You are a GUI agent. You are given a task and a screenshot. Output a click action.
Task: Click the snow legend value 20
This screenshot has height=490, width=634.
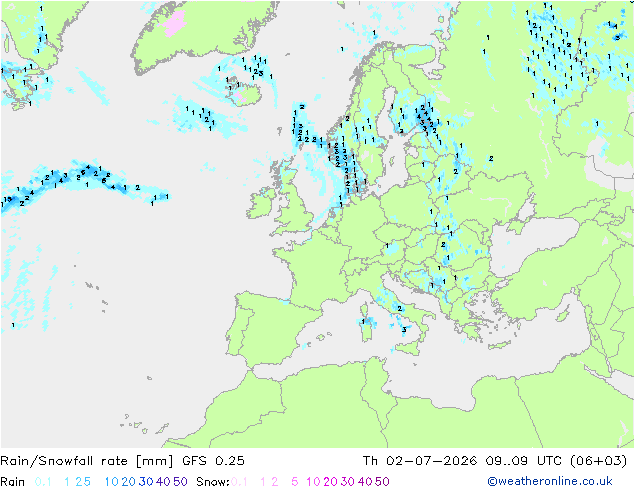330,482
